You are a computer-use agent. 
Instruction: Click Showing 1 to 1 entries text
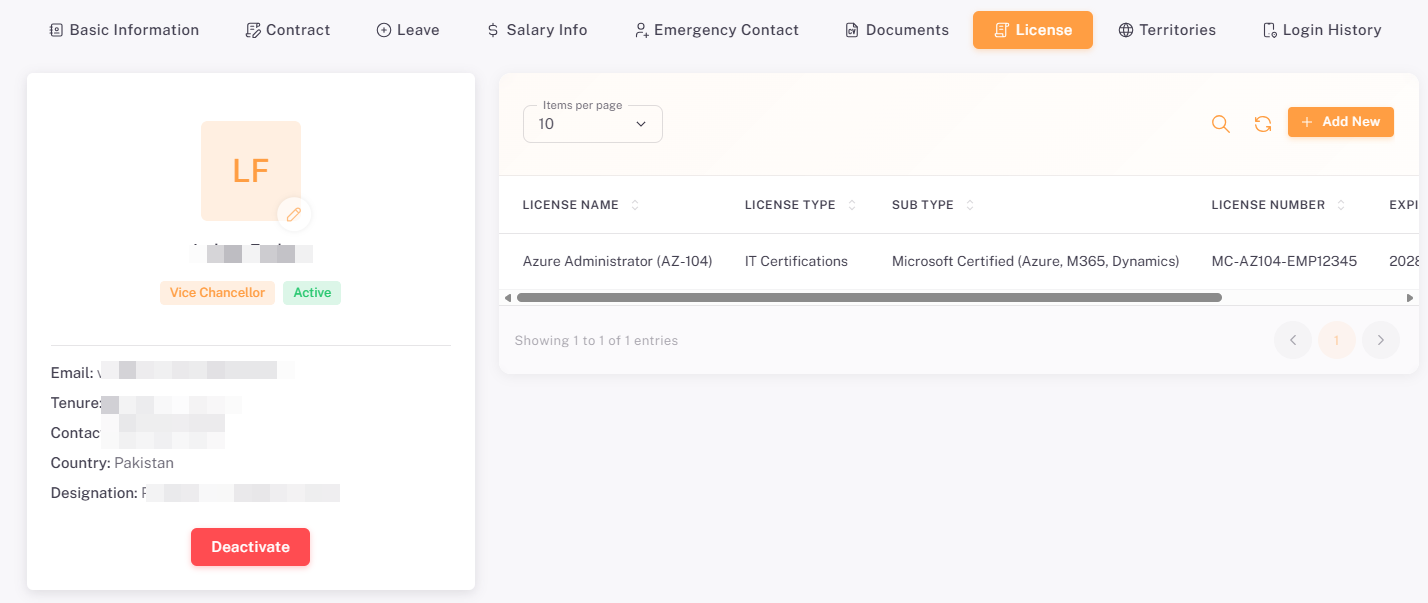(596, 341)
